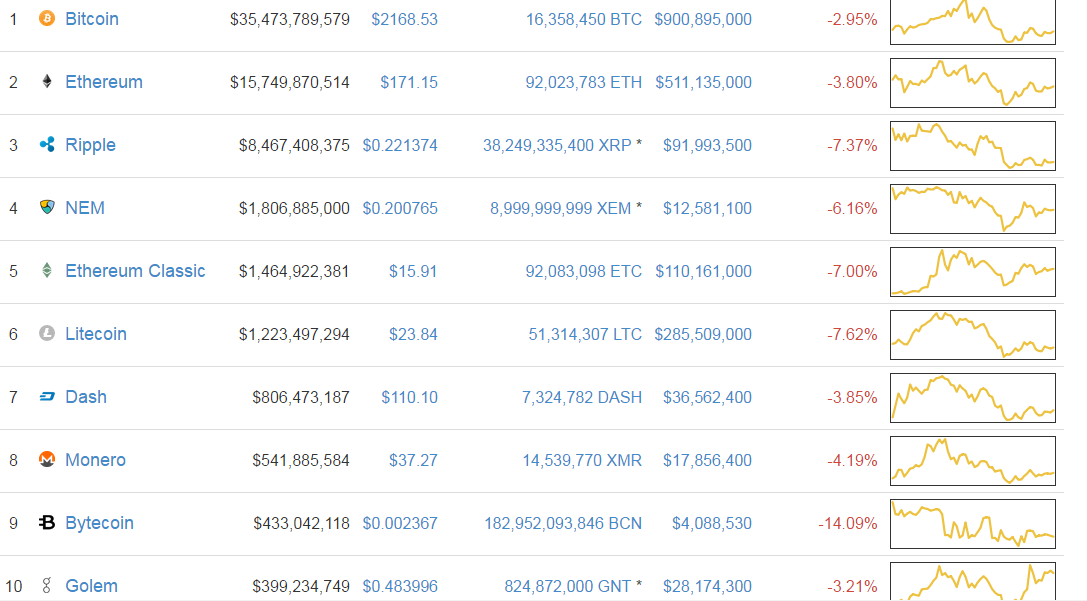Click the Ethereum diamond logo icon
The width and height of the screenshot is (1087, 601).
click(46, 82)
